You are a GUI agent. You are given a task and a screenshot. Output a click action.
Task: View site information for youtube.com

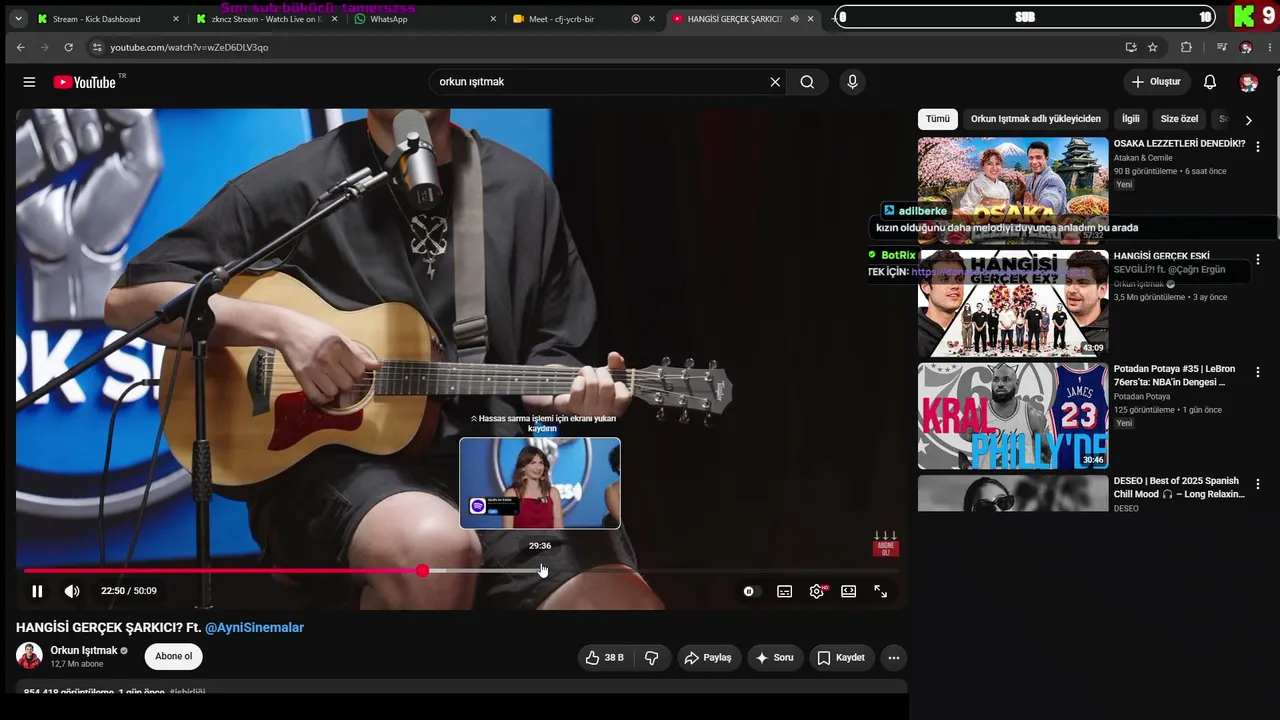pyautogui.click(x=97, y=47)
